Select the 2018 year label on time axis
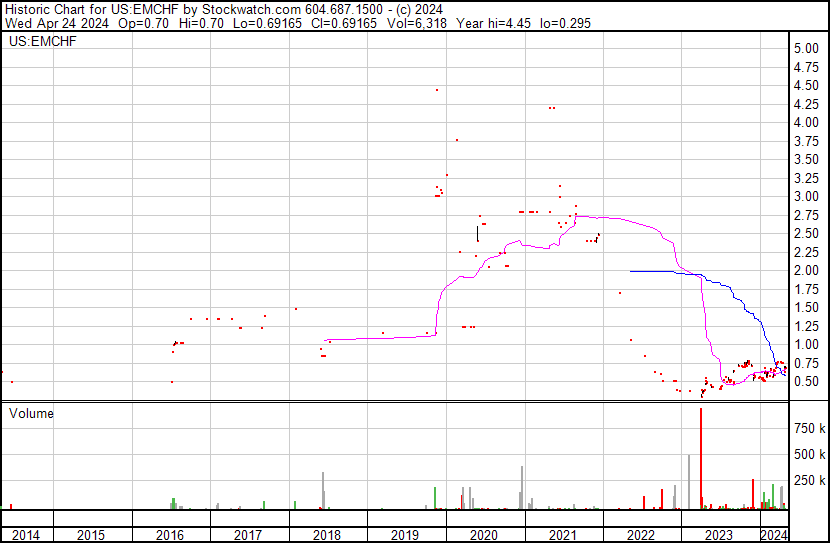Screen dimensions: 830x543 tap(327, 535)
